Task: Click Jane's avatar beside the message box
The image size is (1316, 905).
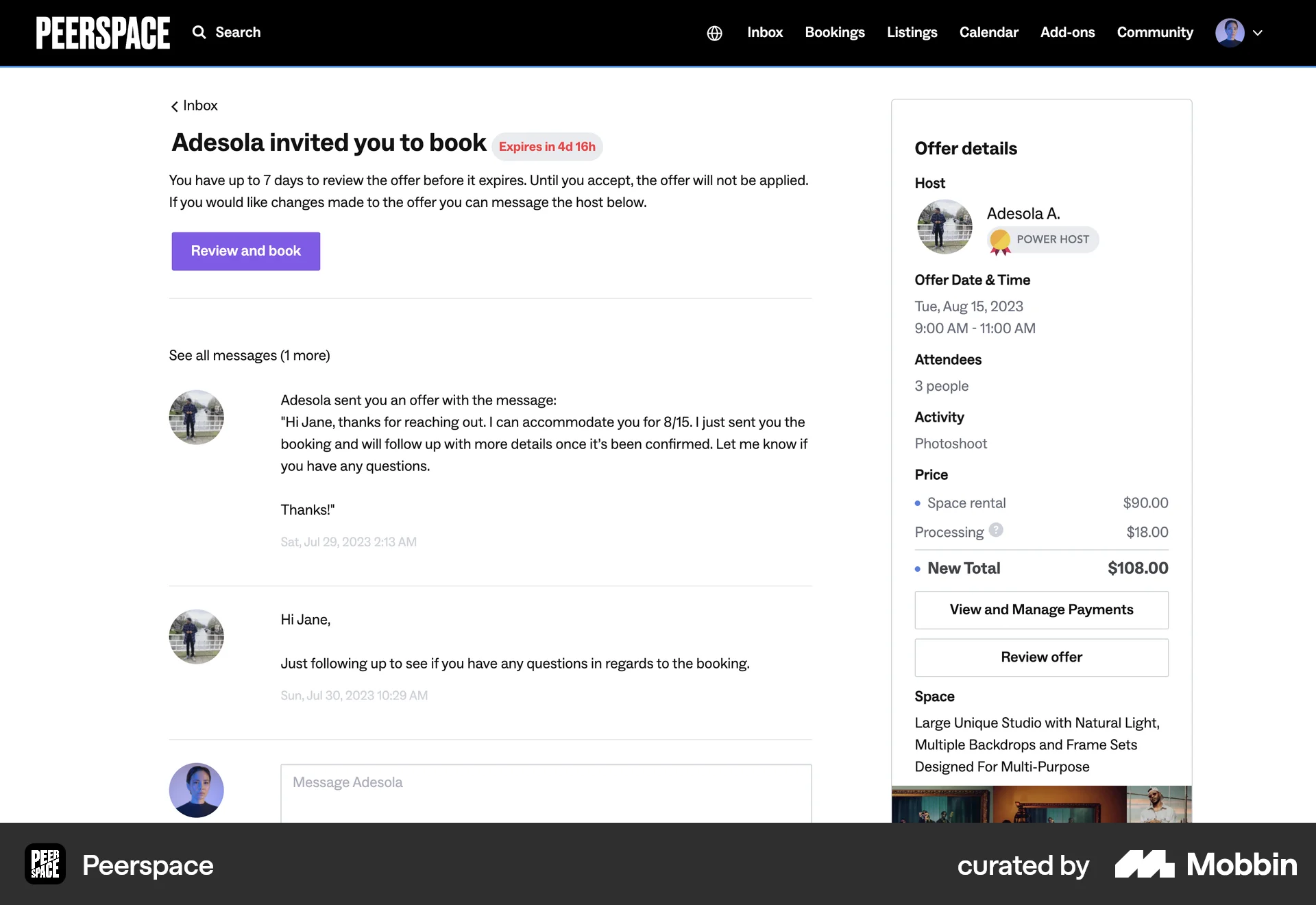Action: tap(196, 790)
